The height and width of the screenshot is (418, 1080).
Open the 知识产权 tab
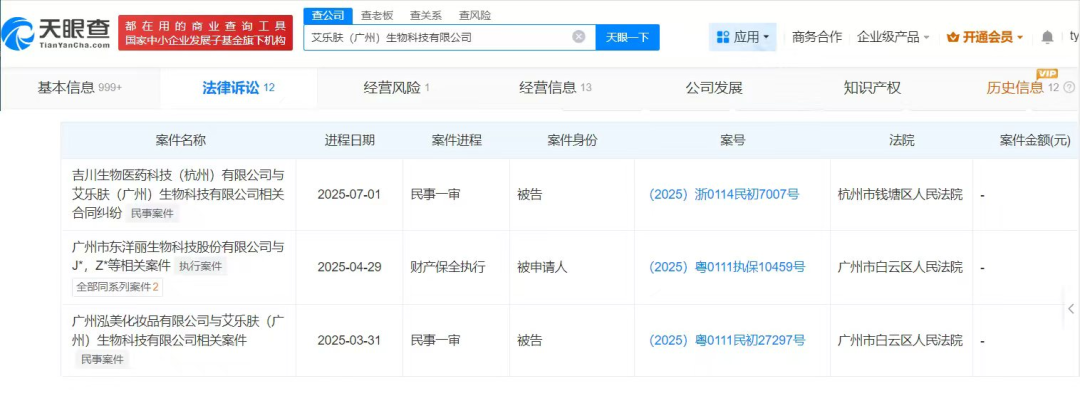pos(872,88)
